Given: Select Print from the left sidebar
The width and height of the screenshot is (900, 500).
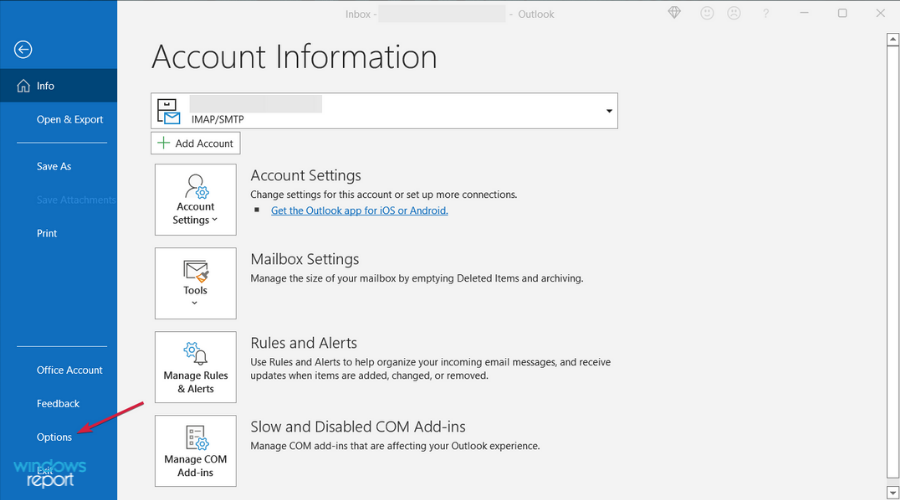Looking at the screenshot, I should (x=47, y=234).
